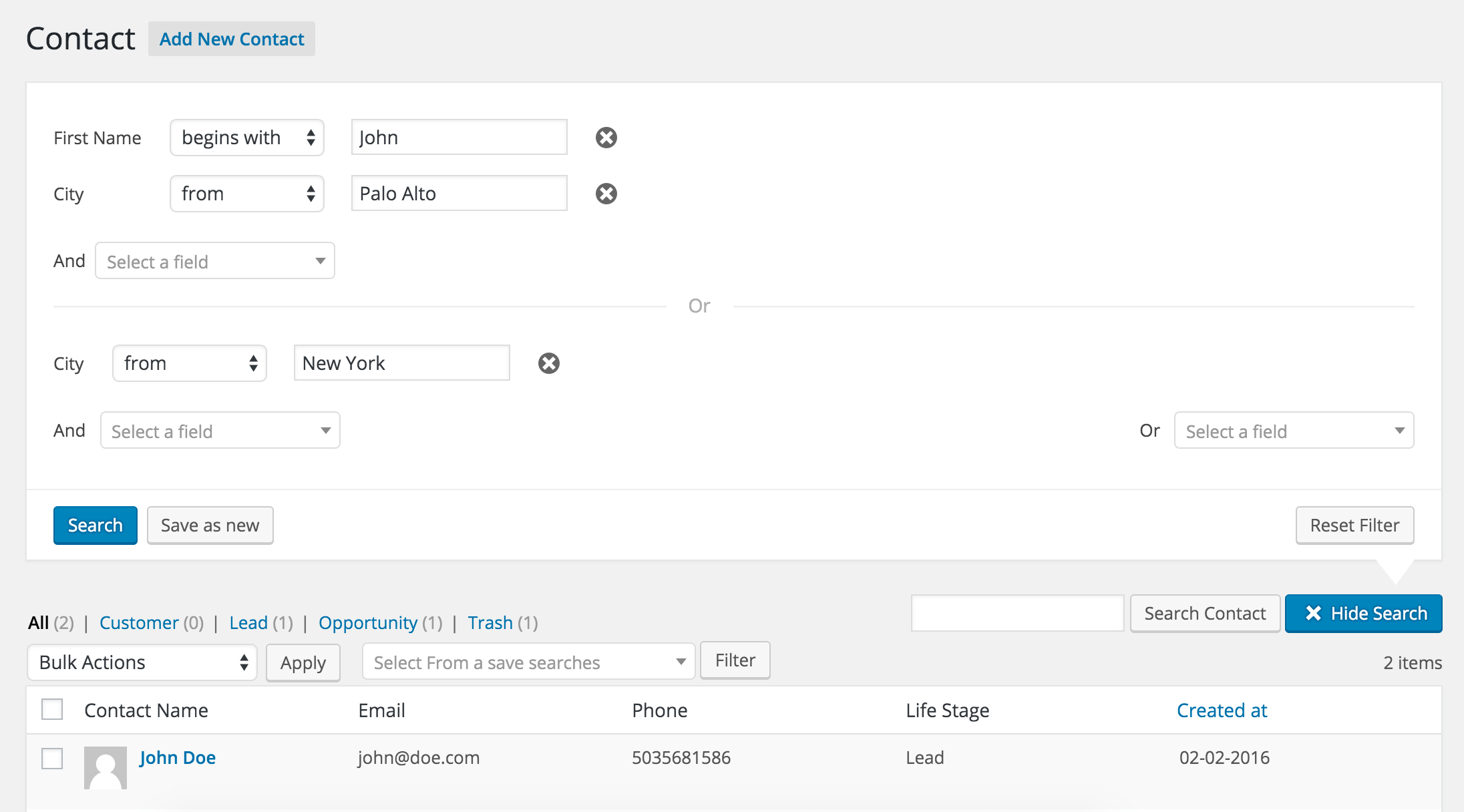The height and width of the screenshot is (812, 1464).
Task: Remove the First Name filter row
Action: point(606,138)
